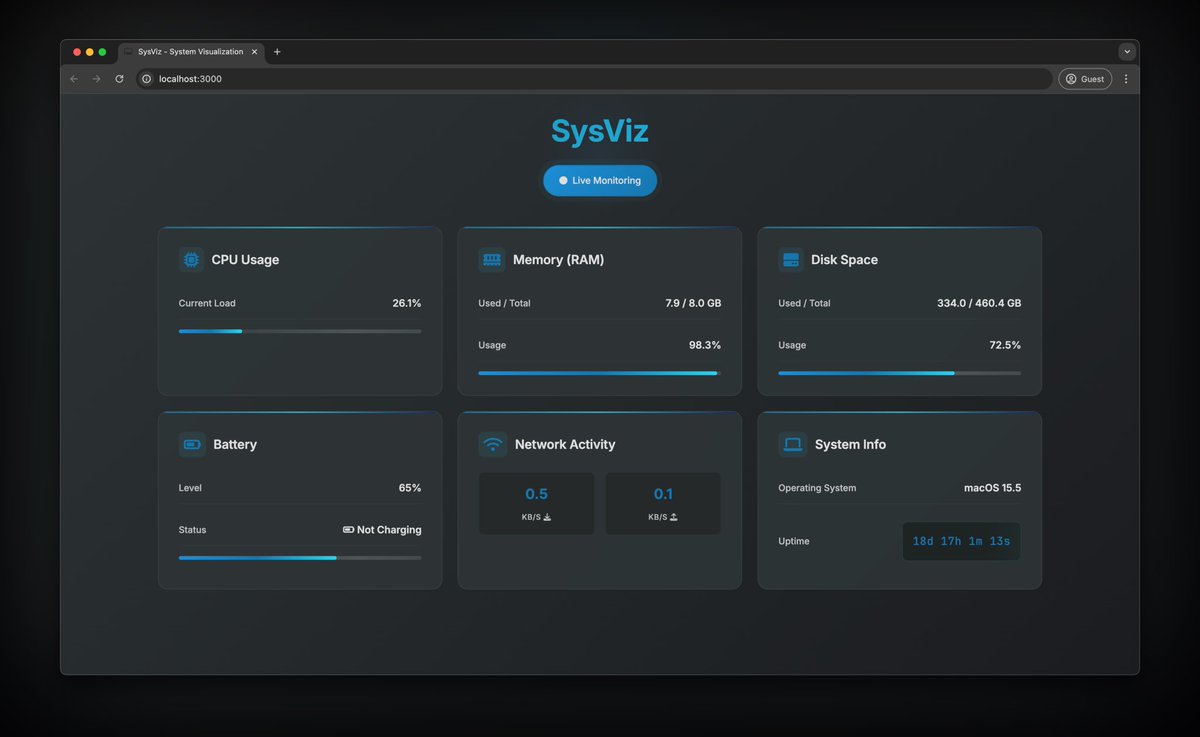This screenshot has width=1200, height=737.
Task: Click the Disk Space Usage progress bar
Action: [900, 373]
